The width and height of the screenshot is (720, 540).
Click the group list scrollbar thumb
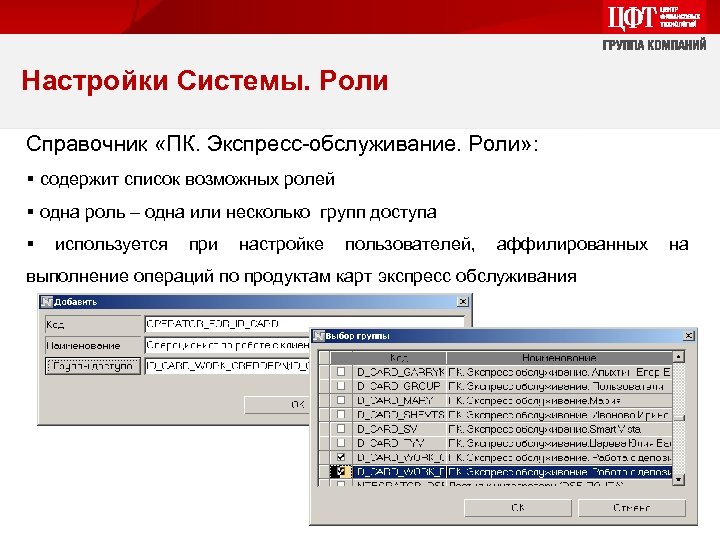point(679,418)
